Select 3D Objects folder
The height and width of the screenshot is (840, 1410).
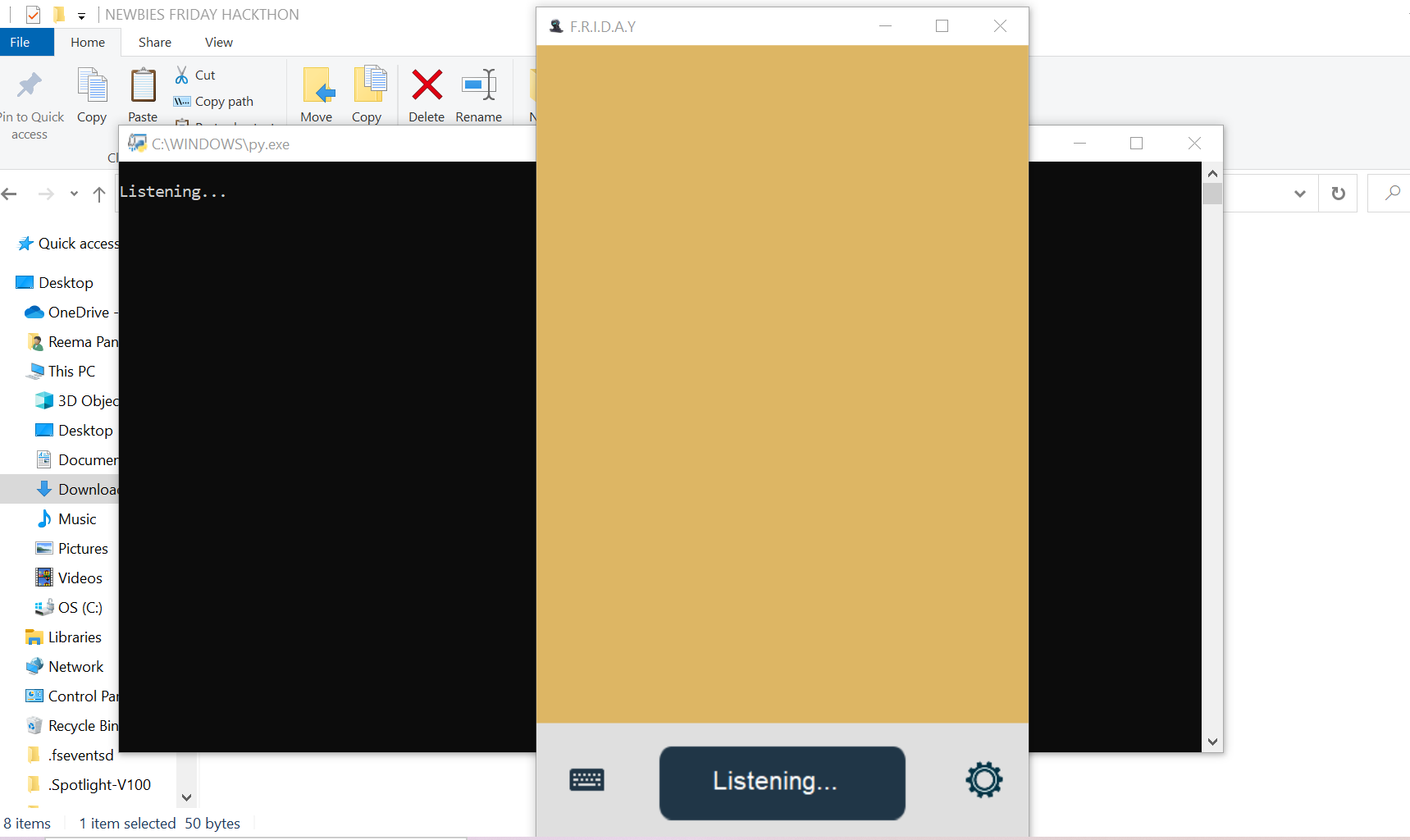77,401
